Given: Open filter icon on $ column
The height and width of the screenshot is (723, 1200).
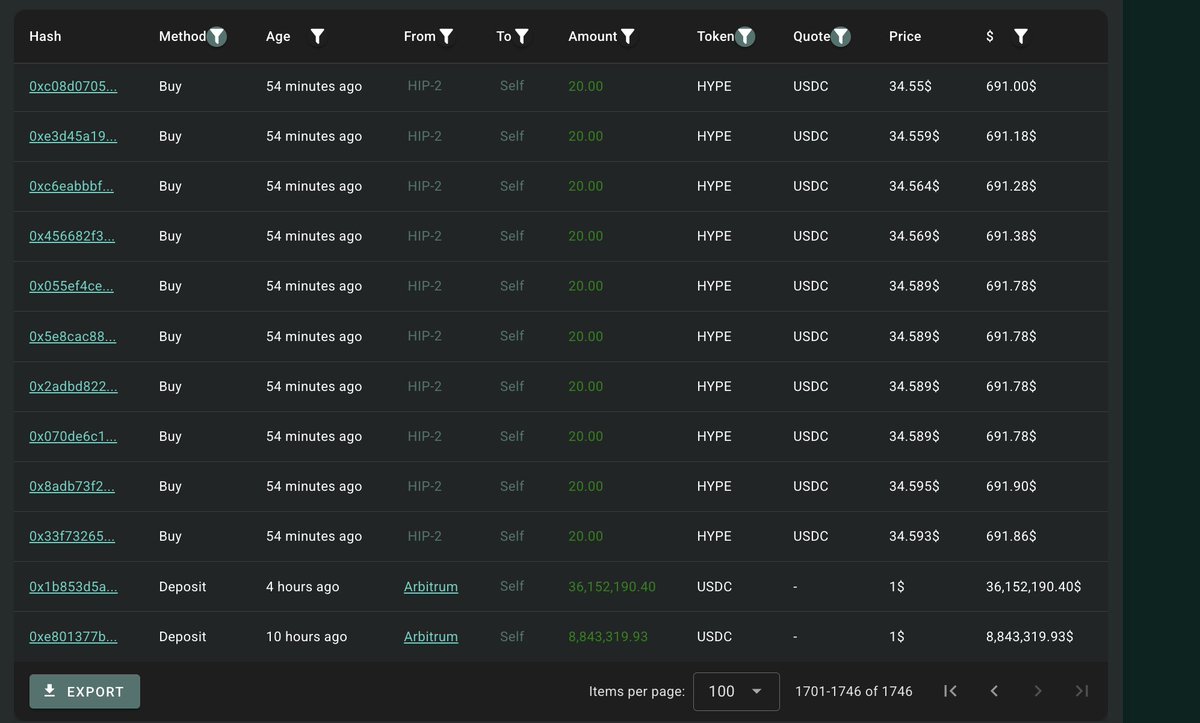Looking at the screenshot, I should coord(1020,36).
